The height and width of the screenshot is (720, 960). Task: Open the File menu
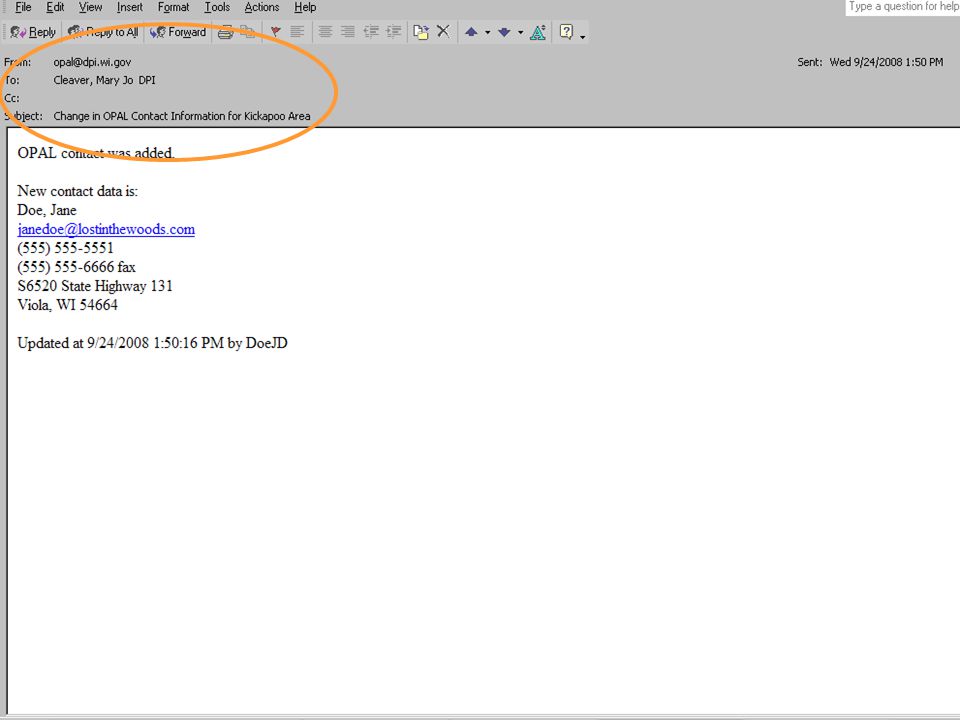pos(23,7)
